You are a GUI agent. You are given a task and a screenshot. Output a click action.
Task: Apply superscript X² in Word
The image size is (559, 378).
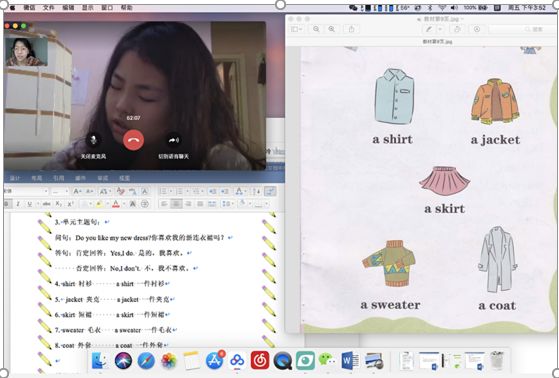coord(71,204)
